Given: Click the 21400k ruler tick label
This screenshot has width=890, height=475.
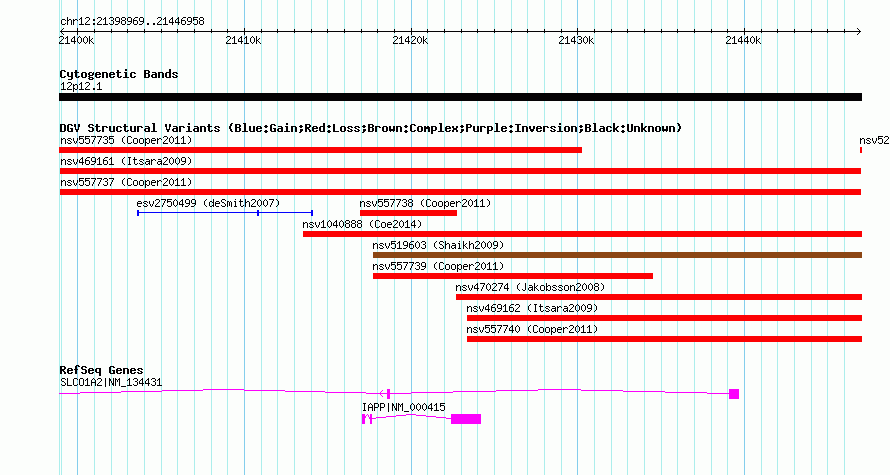Looking at the screenshot, I should [77, 40].
